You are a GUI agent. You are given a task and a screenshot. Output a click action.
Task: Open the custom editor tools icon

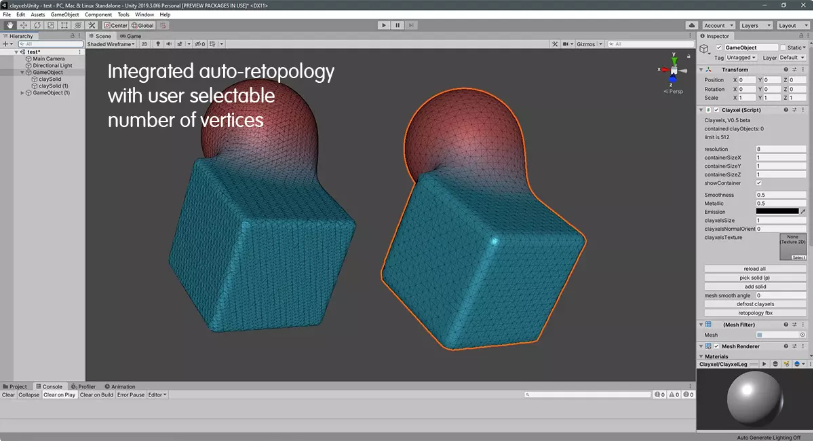coord(92,25)
